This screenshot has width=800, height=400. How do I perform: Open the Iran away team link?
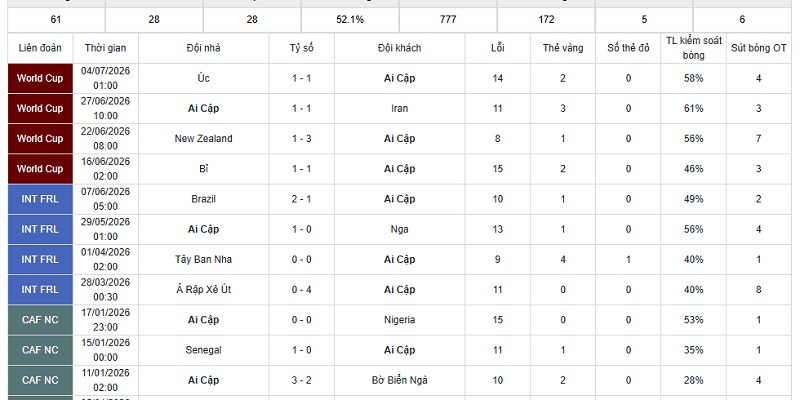click(399, 108)
